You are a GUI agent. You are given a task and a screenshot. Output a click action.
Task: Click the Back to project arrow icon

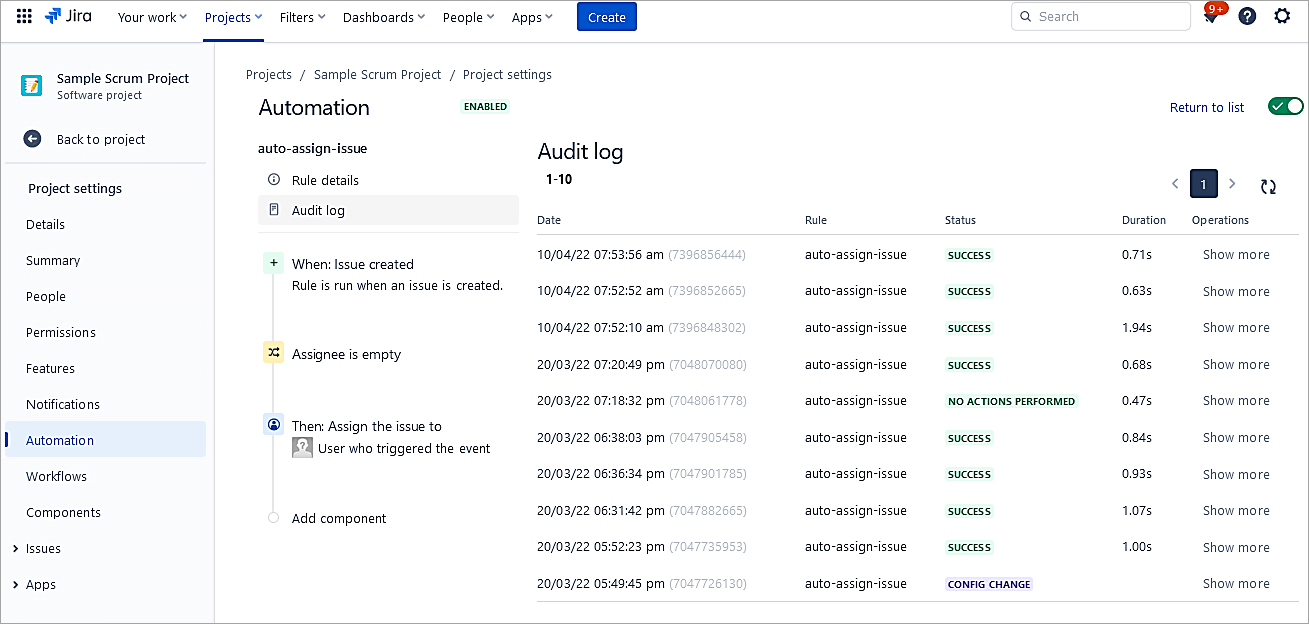[x=32, y=139]
